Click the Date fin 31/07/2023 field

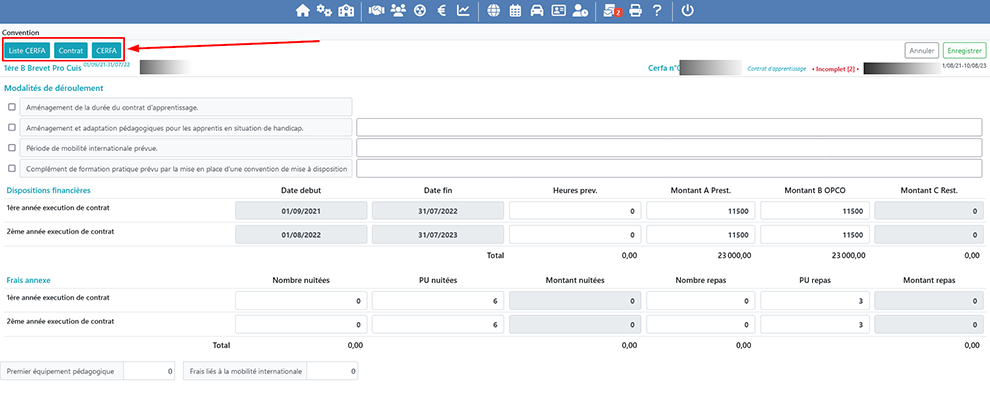click(438, 235)
